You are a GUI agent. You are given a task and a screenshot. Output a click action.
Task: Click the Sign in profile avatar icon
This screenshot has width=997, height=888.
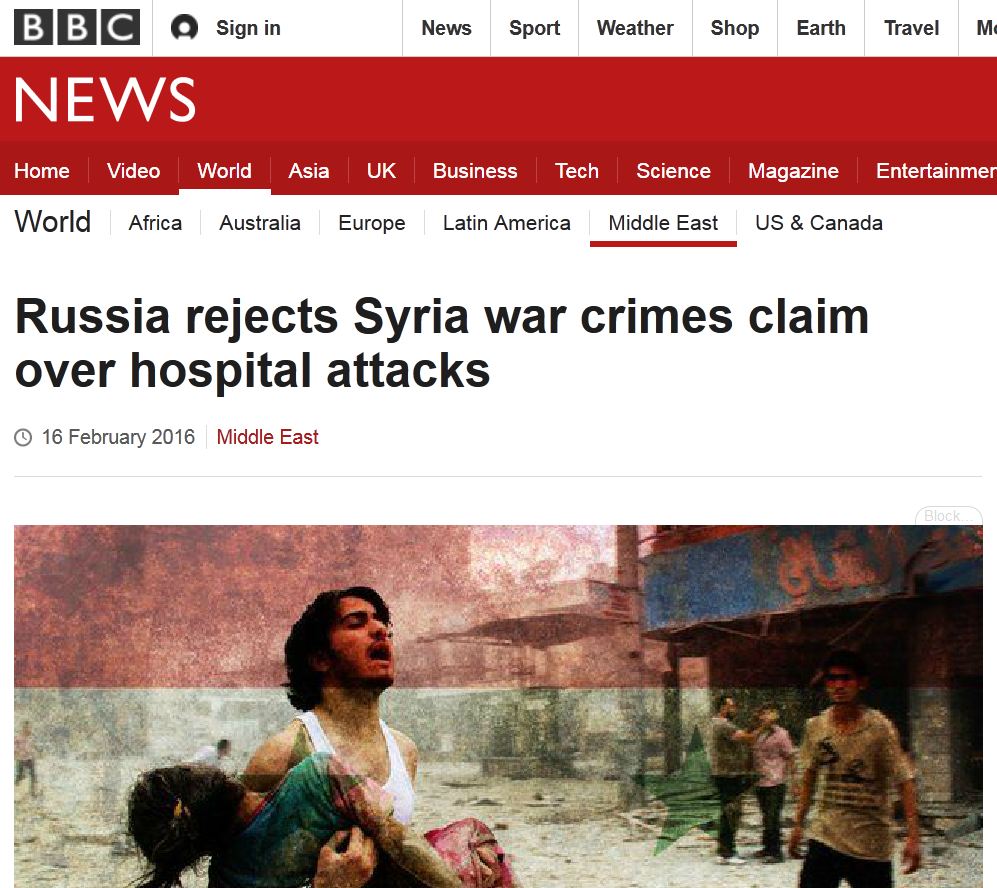[x=184, y=27]
